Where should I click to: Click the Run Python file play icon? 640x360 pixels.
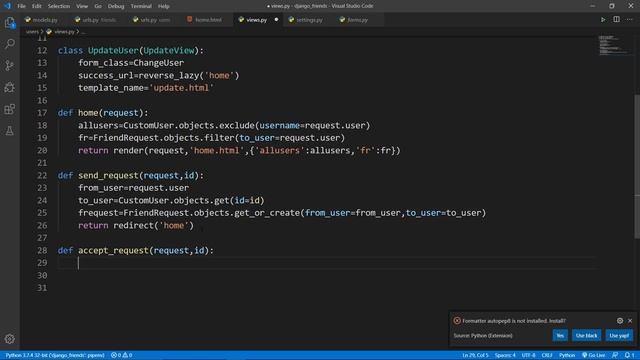coord(603,20)
